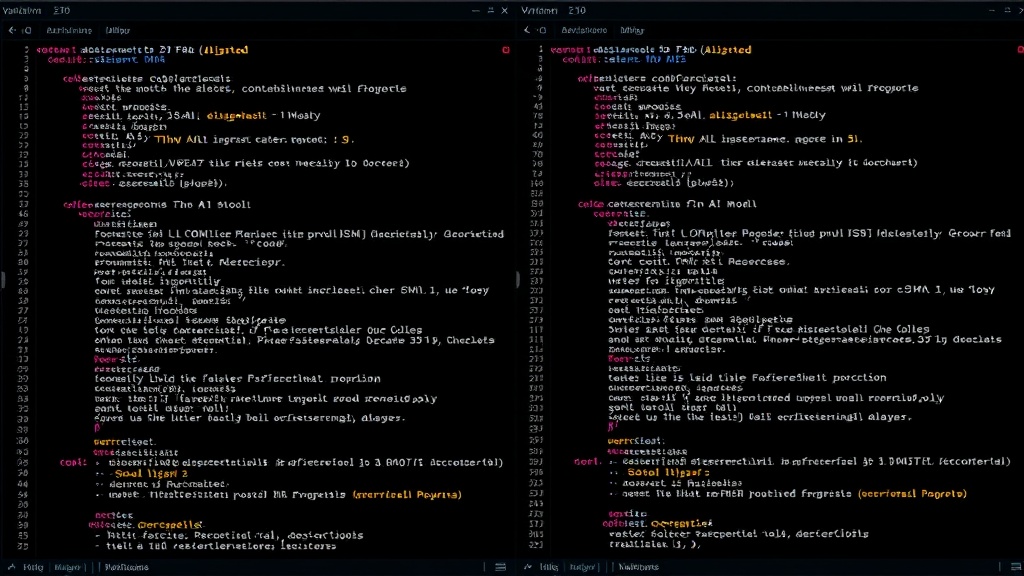Click the first label in left status bar
The image size is (1024, 576).
coord(34,567)
